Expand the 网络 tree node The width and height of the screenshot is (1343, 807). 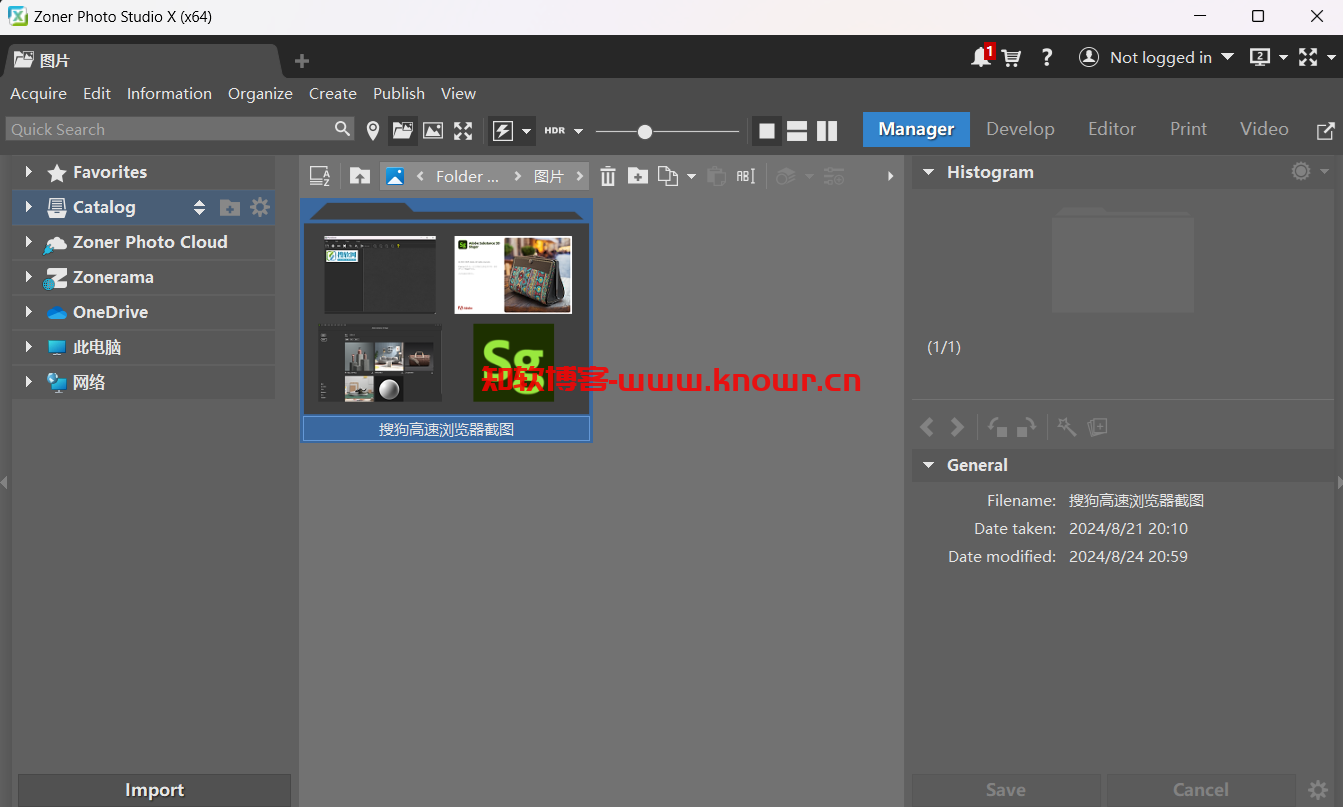[28, 382]
